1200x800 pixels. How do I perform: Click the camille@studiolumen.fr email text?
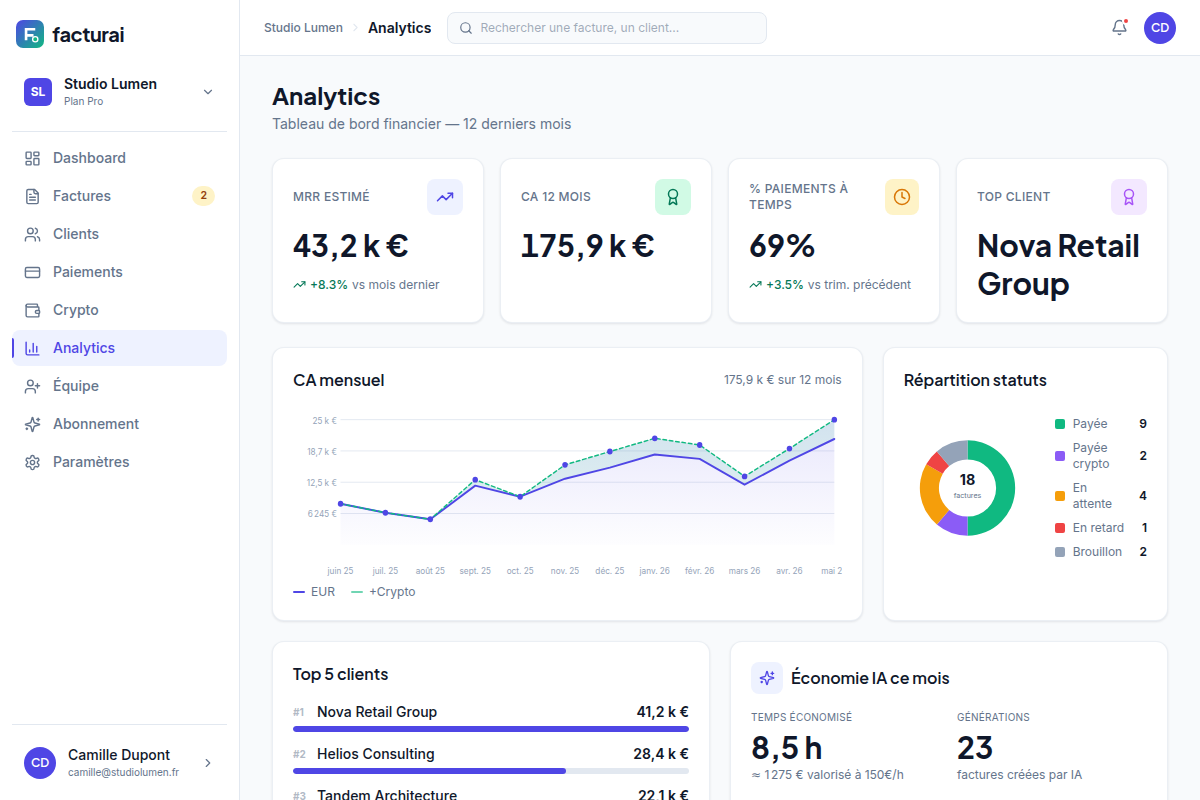click(123, 773)
